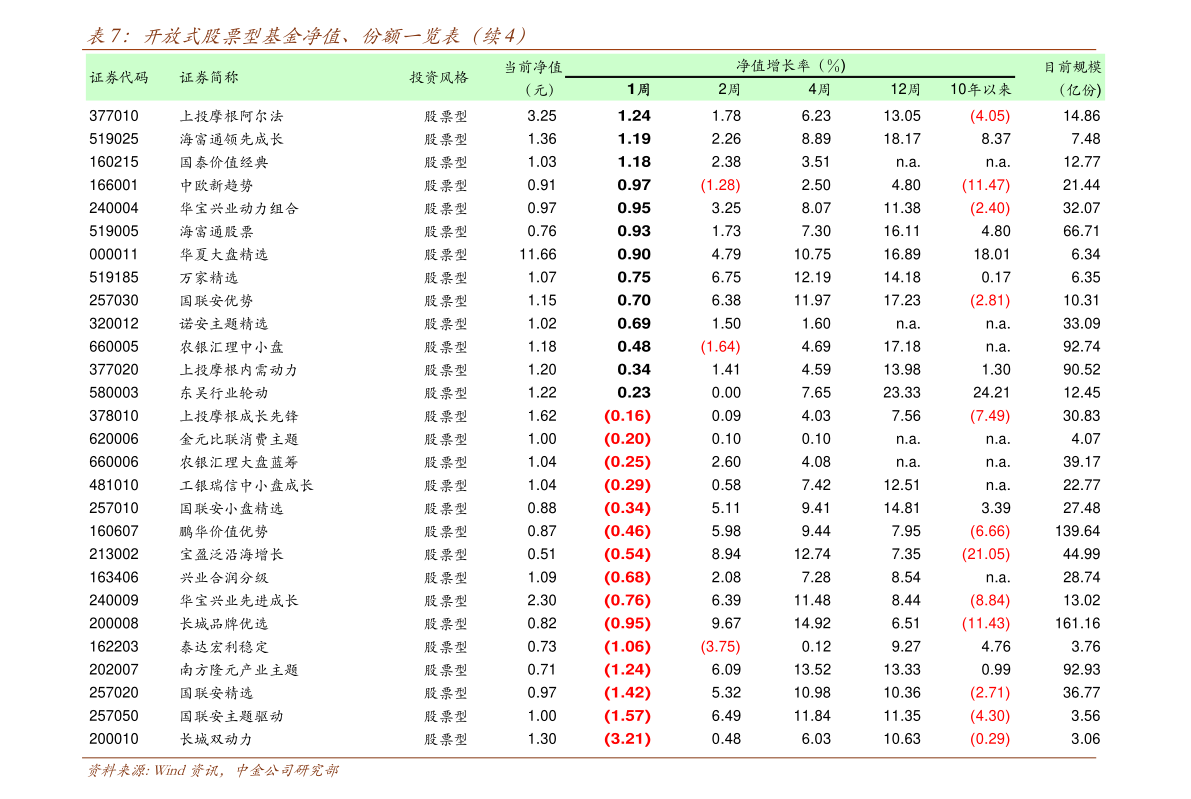The height and width of the screenshot is (799, 1191).
Task: Select the (3.21) value in 1周 column
Action: tap(627, 739)
